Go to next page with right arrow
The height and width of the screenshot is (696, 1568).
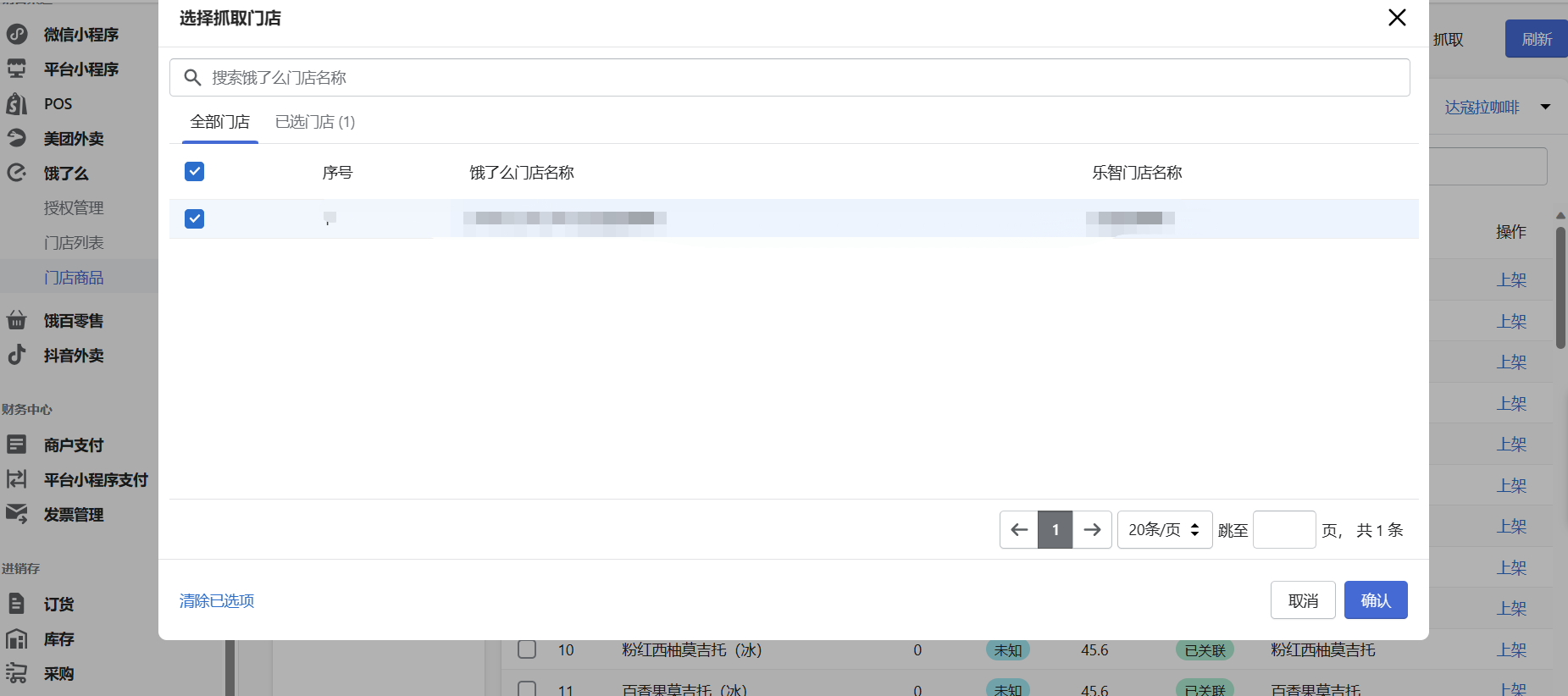pos(1092,530)
